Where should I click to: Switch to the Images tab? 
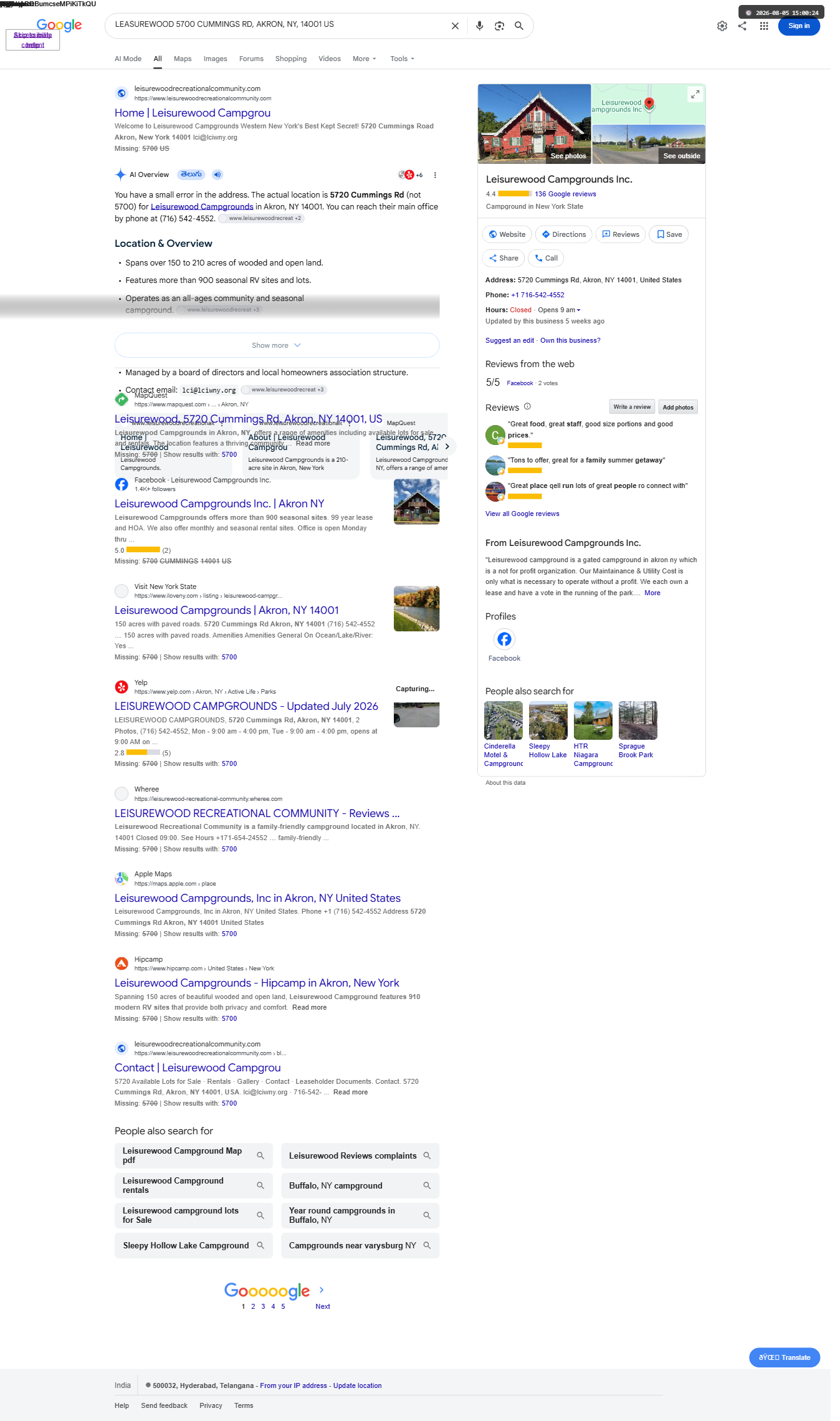215,59
